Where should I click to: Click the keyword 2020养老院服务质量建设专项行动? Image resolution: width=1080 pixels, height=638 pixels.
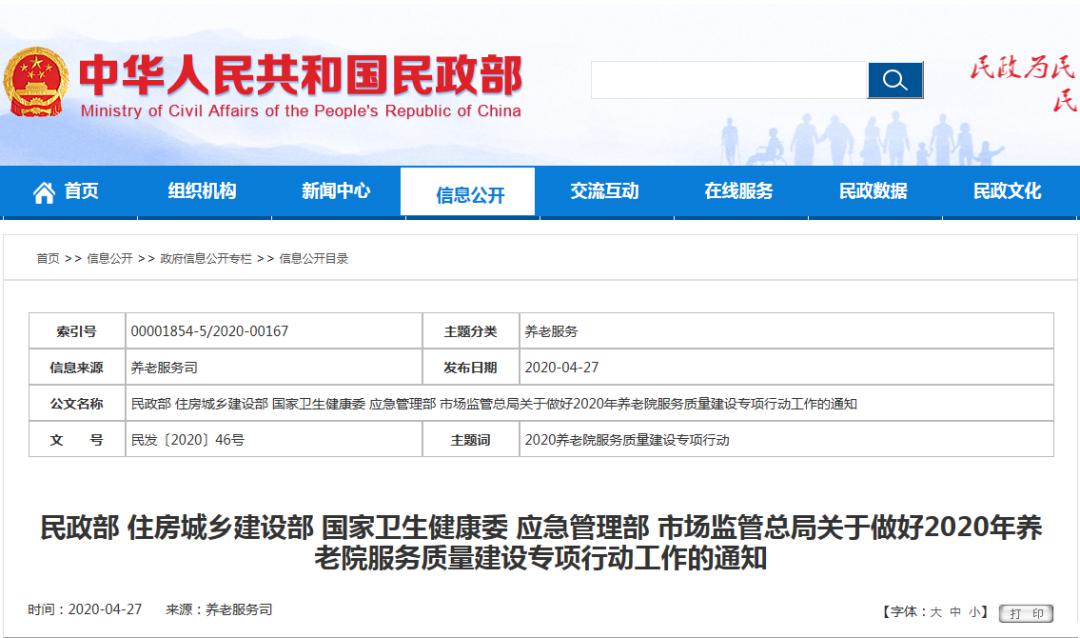627,440
